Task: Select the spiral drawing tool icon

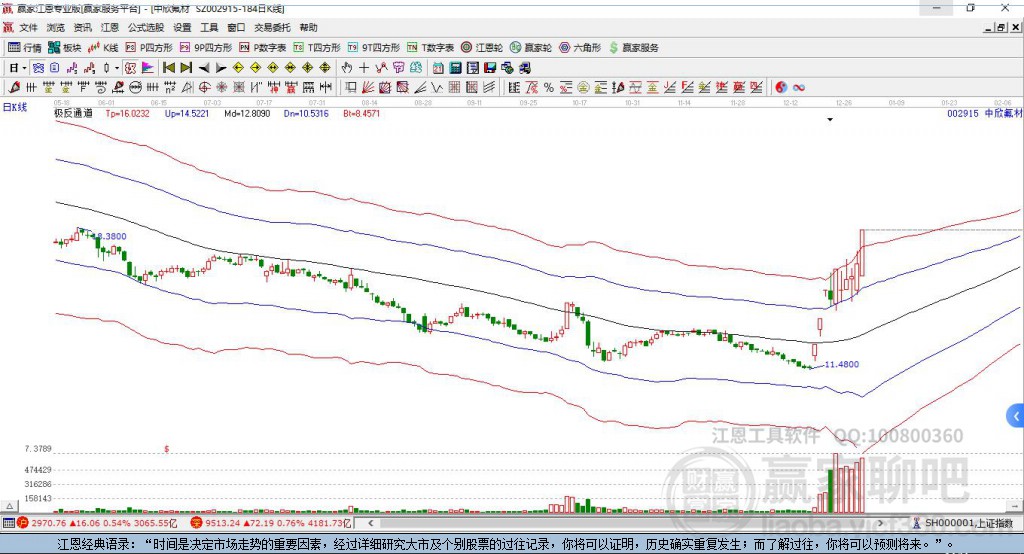Action: (101, 88)
